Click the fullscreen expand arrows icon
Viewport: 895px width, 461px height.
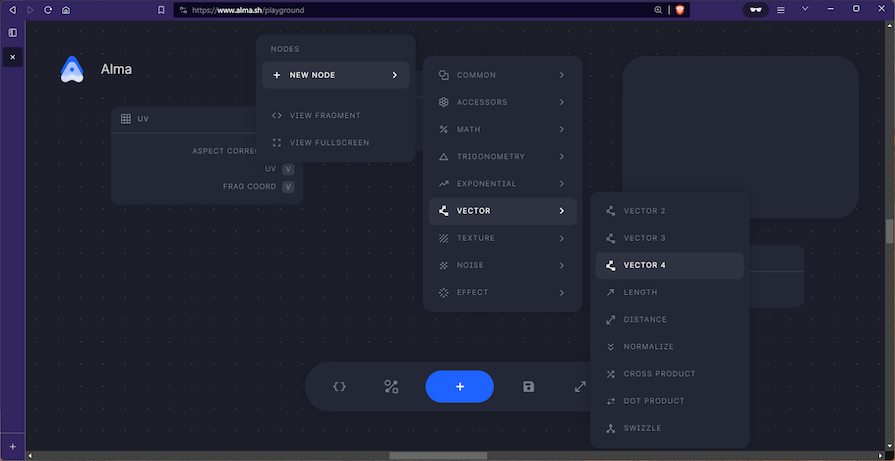580,386
